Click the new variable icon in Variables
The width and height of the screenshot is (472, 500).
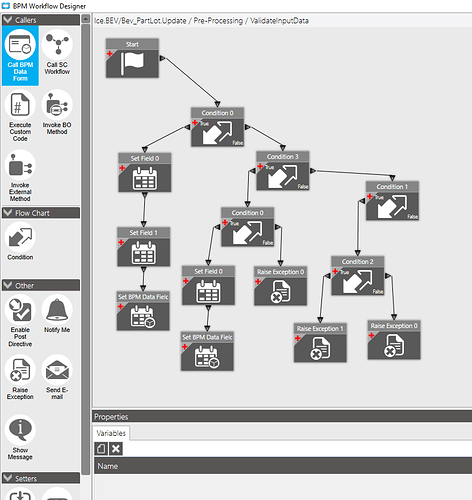tap(101, 449)
